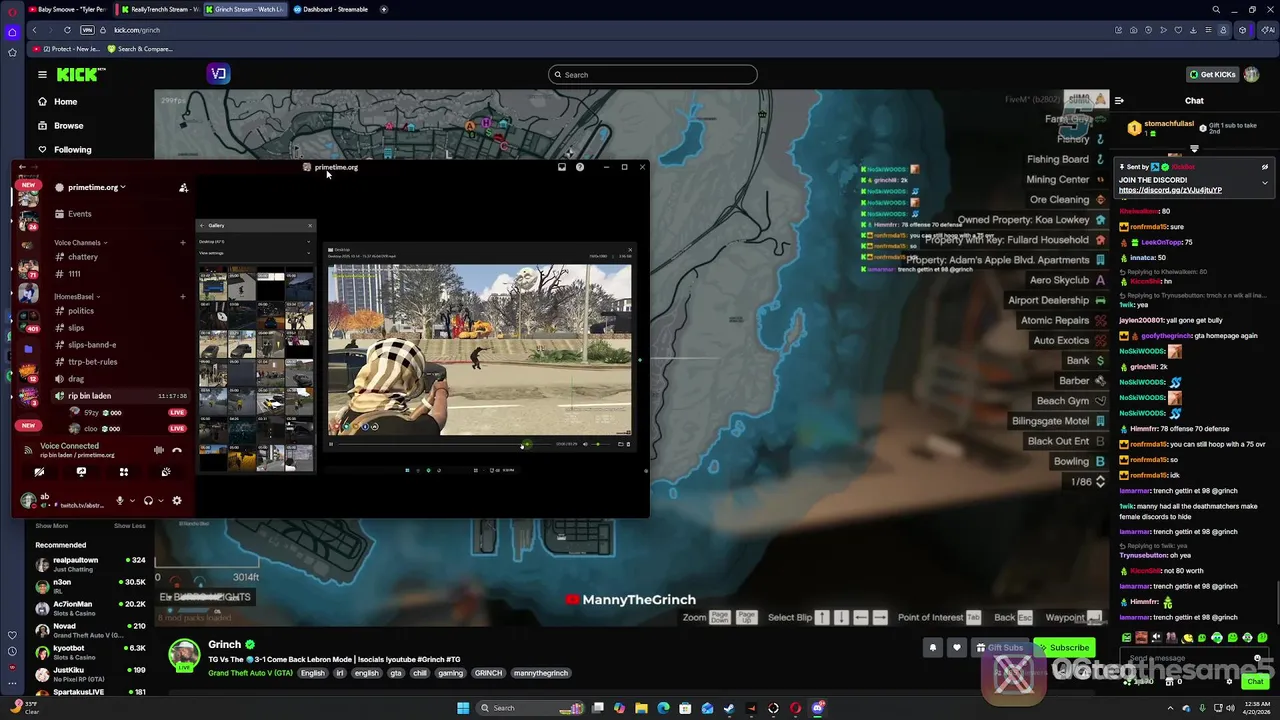Open the politics channel
The width and height of the screenshot is (1280, 720).
pos(81,311)
